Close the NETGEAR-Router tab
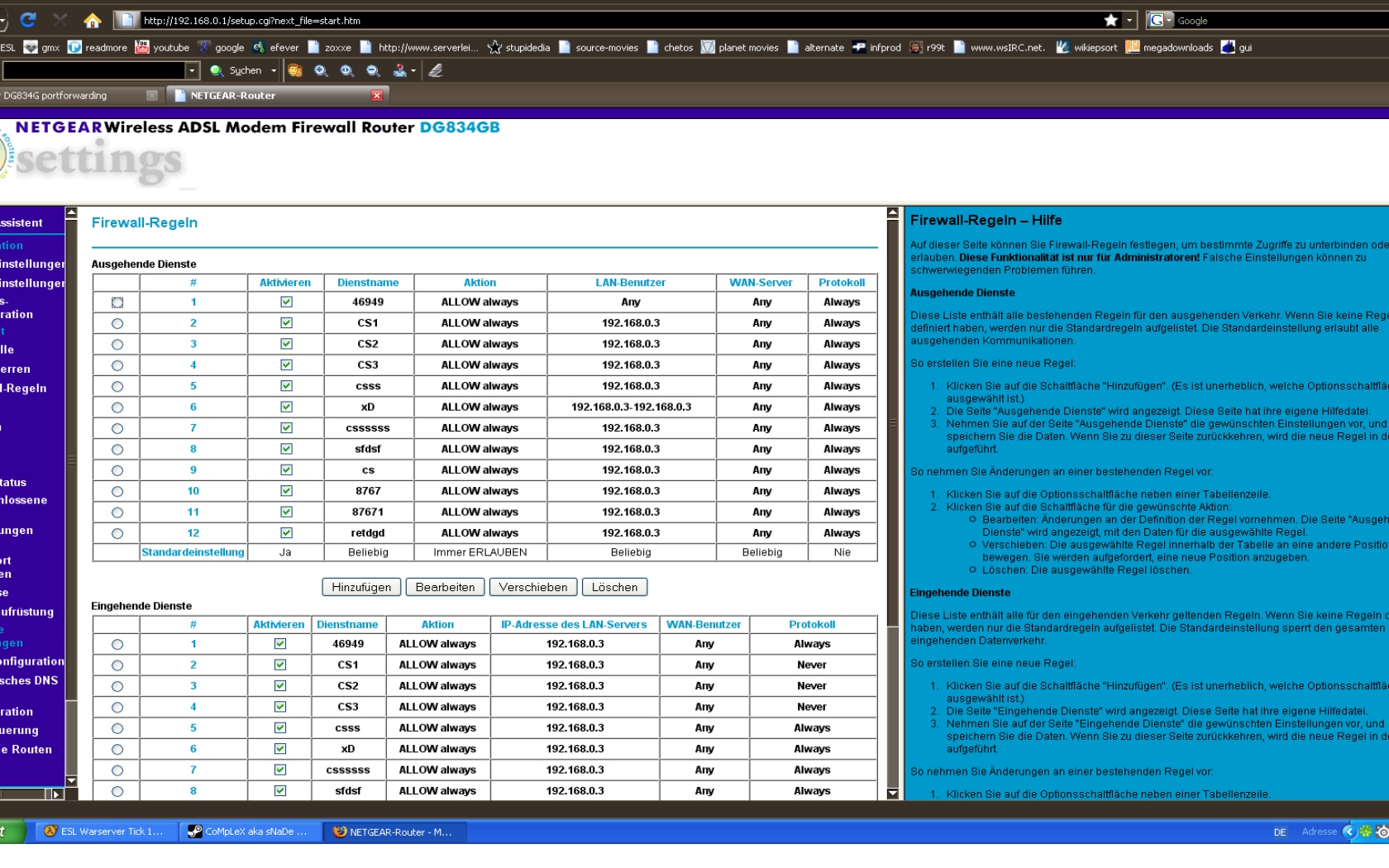Image resolution: width=1389 pixels, height=868 pixels. tap(377, 96)
